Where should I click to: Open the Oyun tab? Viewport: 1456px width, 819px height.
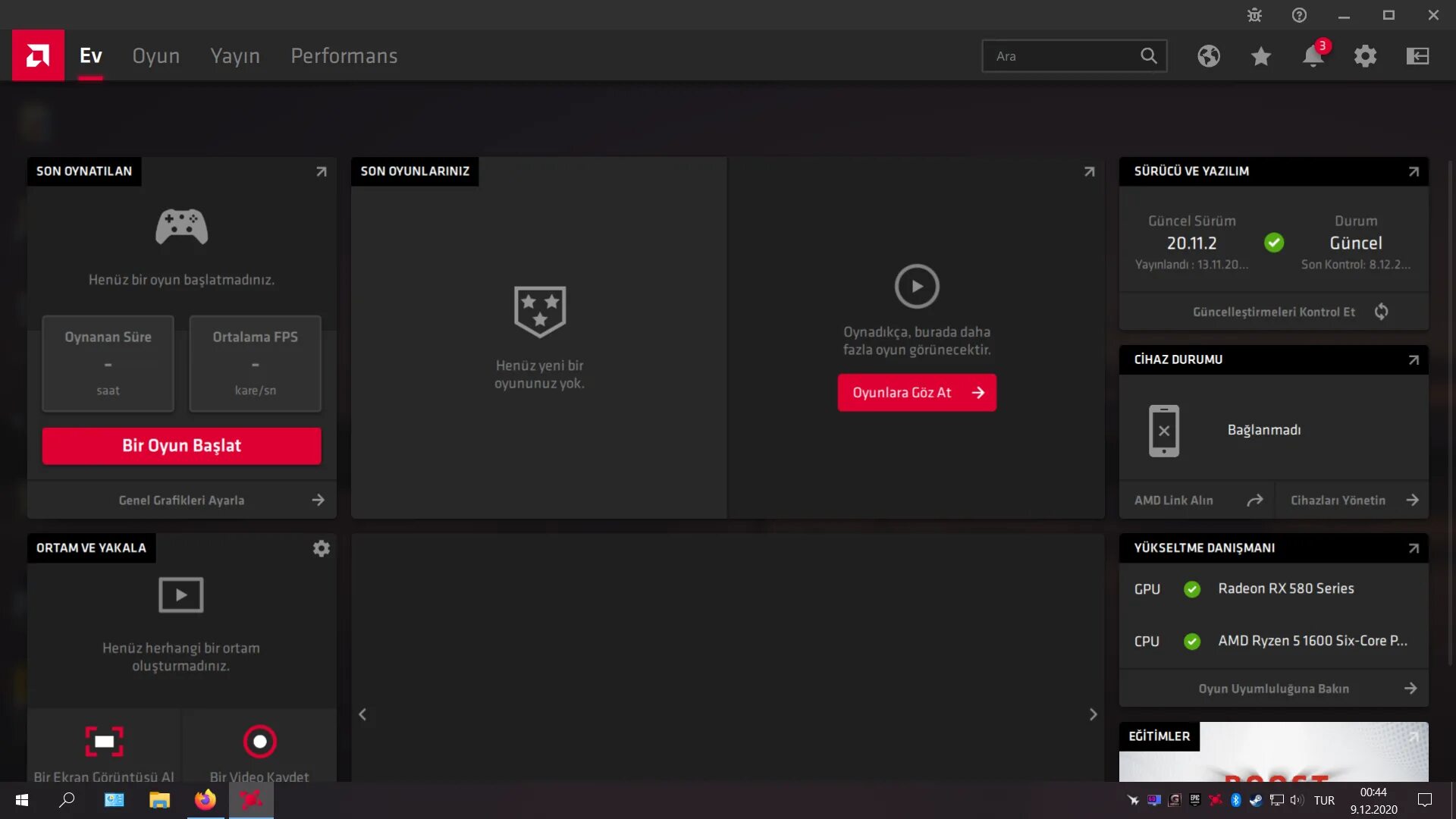pyautogui.click(x=156, y=55)
